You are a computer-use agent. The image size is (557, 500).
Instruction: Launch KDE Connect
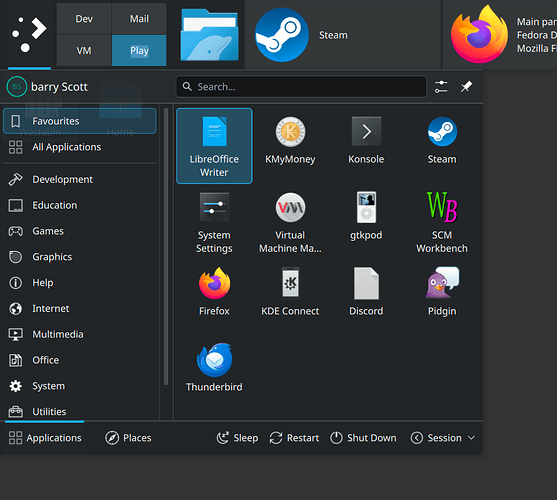[x=290, y=292]
